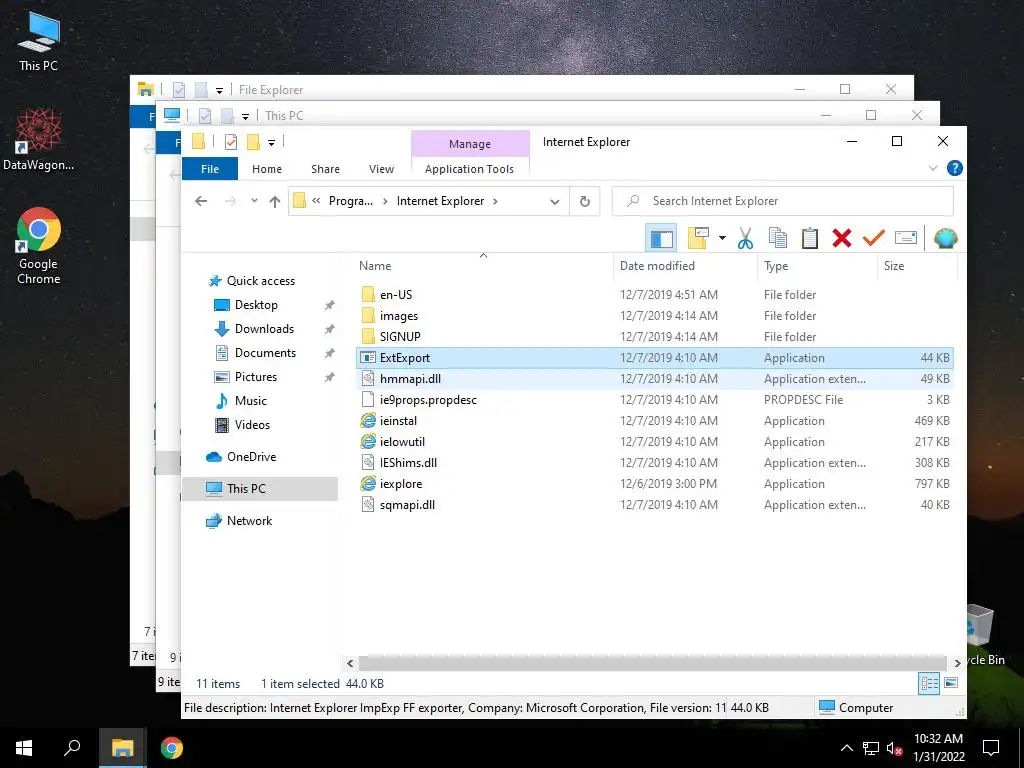Switch to Details view layout icon
Viewport: 1024px width, 768px height.
tap(929, 683)
